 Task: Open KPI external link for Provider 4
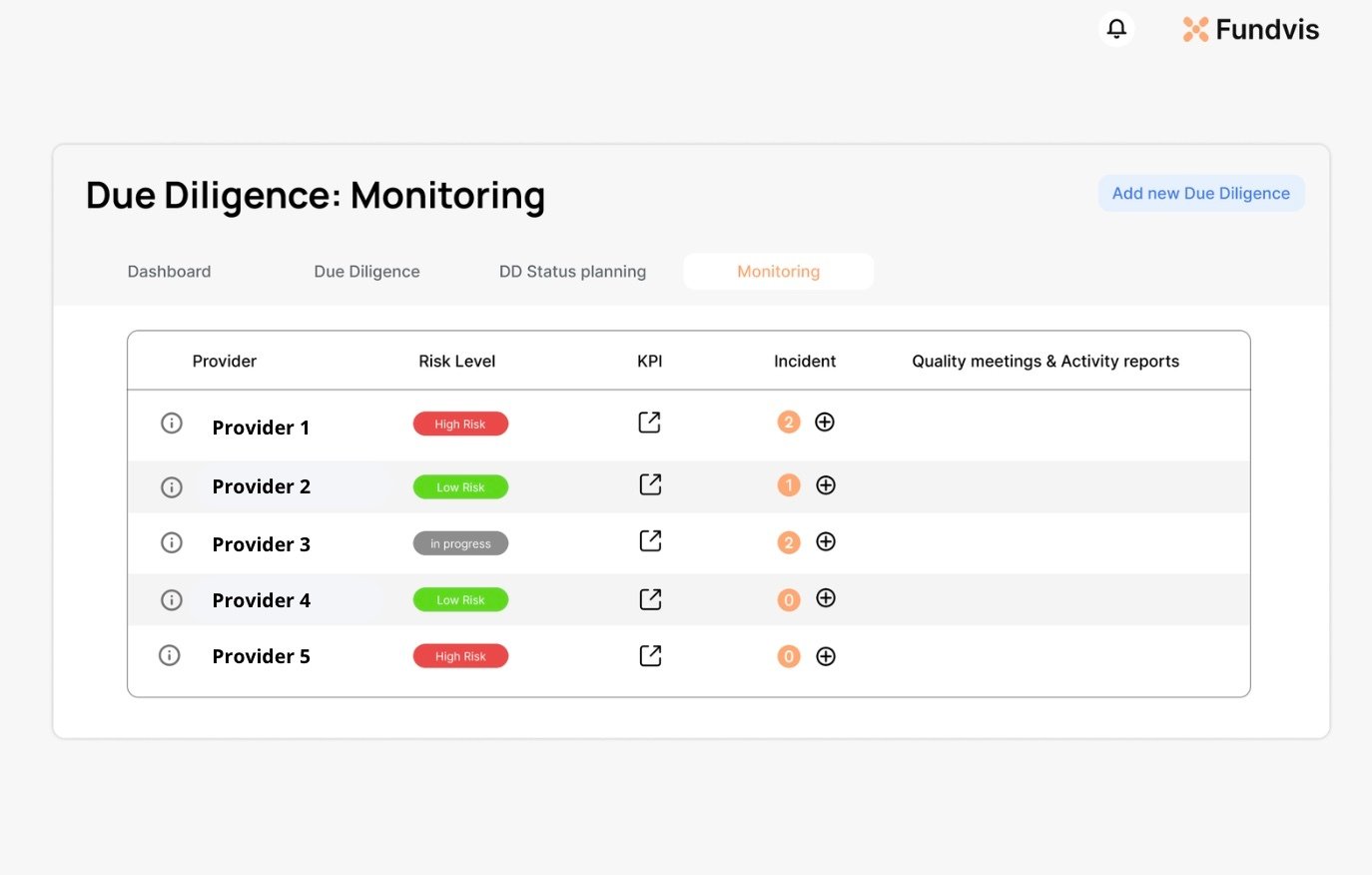tap(650, 599)
